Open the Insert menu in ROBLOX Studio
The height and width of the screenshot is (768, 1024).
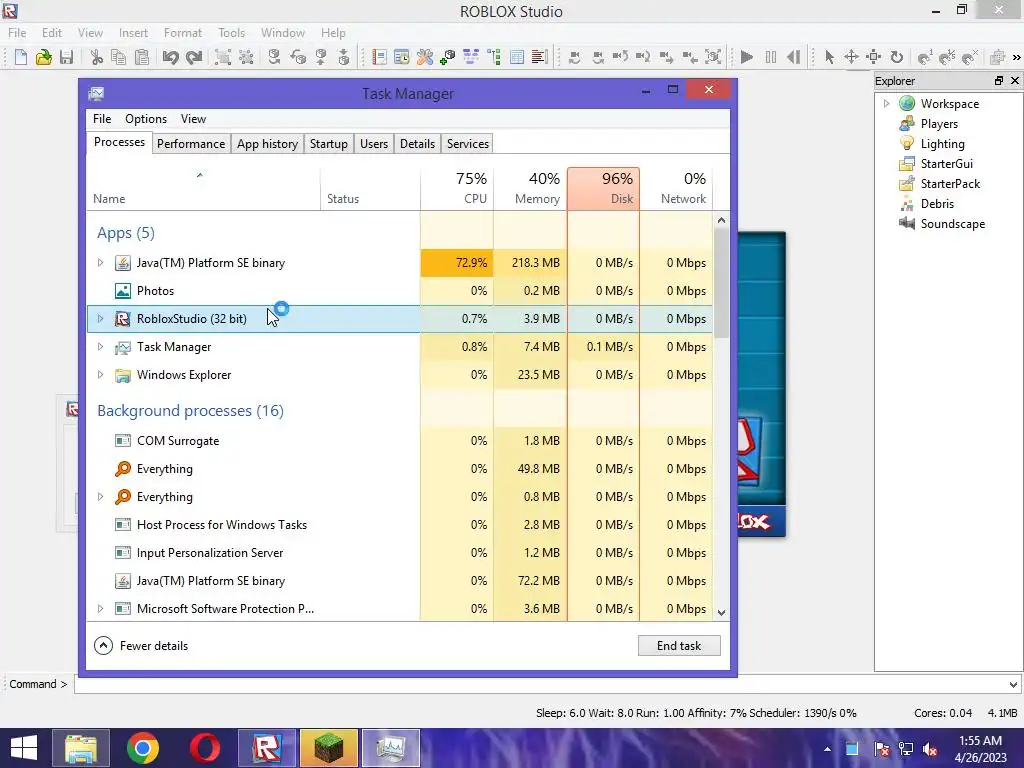(x=133, y=33)
